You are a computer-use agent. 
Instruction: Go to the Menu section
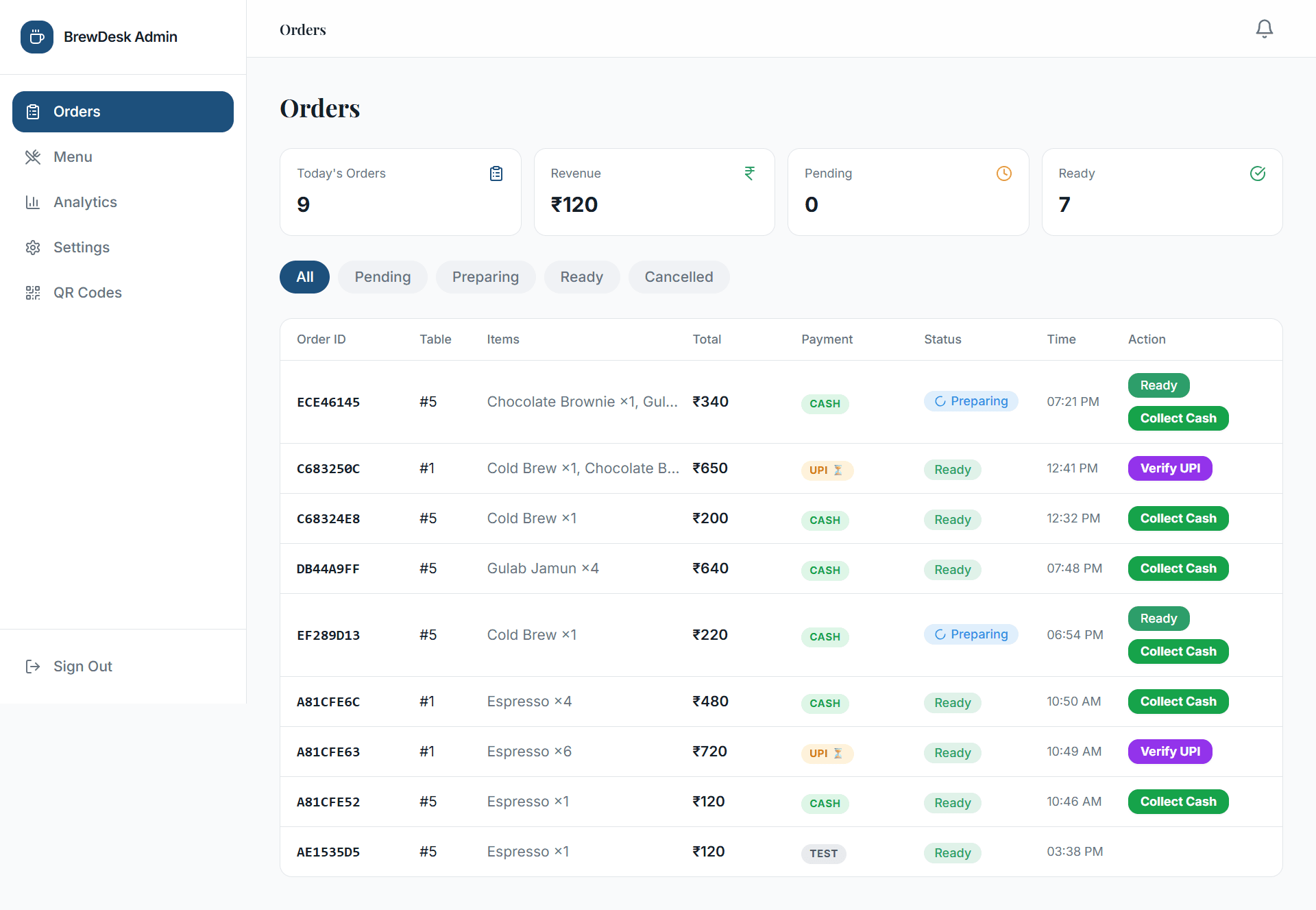tap(123, 157)
